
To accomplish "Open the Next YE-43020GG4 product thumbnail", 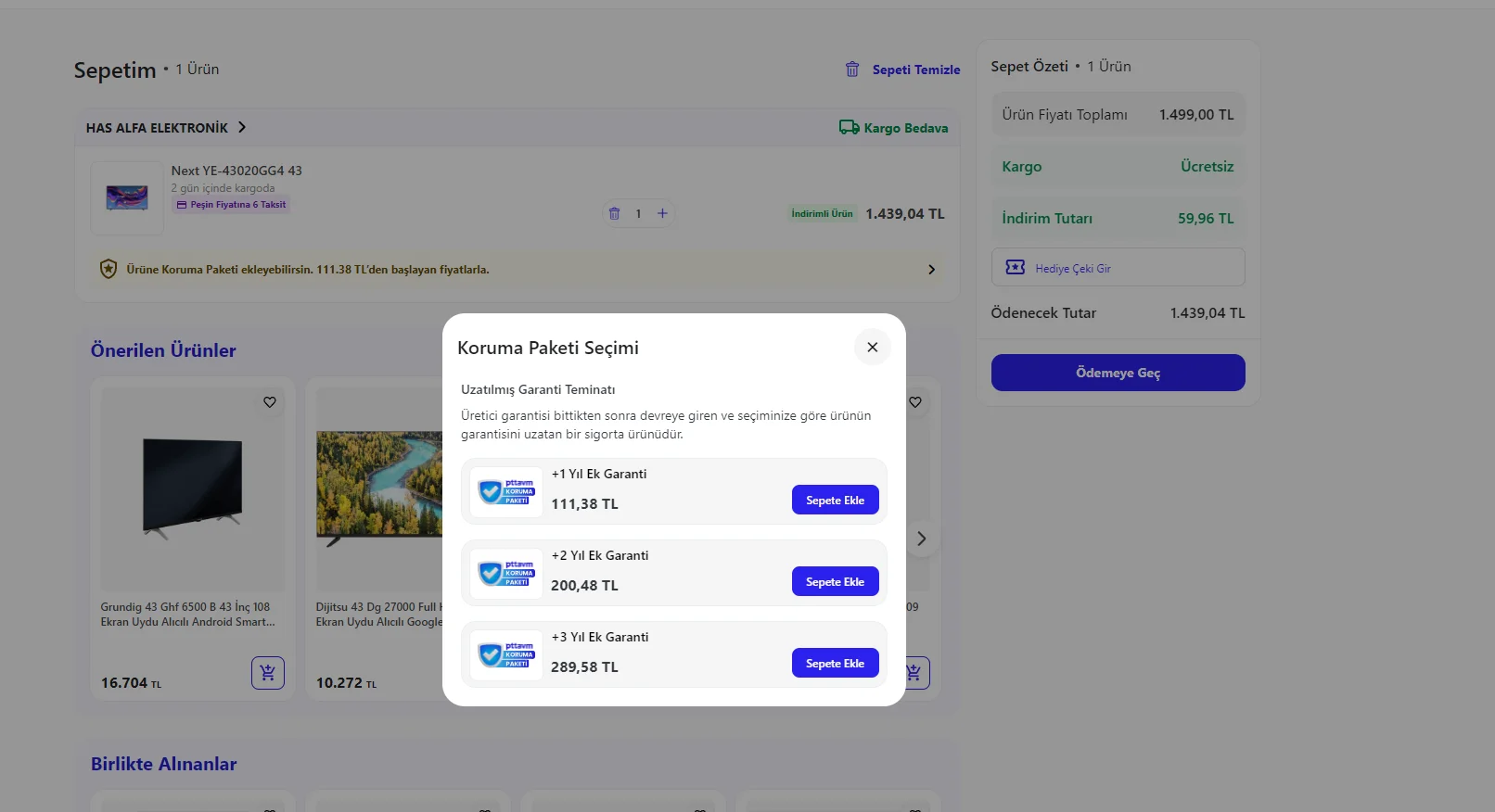I will (x=127, y=197).
